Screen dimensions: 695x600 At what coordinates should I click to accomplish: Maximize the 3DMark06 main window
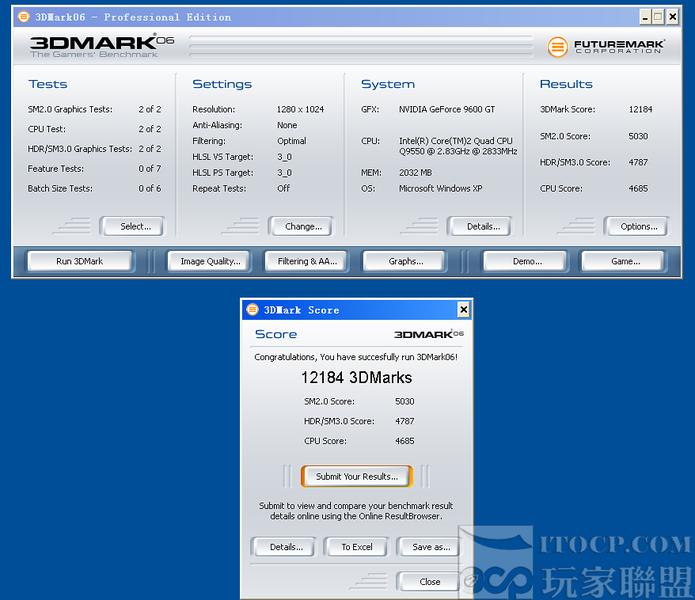tap(658, 17)
